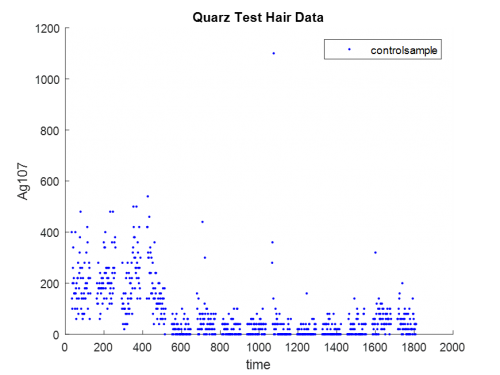
Task: Click the 1000 tick label on y-axis
Action: (48, 80)
